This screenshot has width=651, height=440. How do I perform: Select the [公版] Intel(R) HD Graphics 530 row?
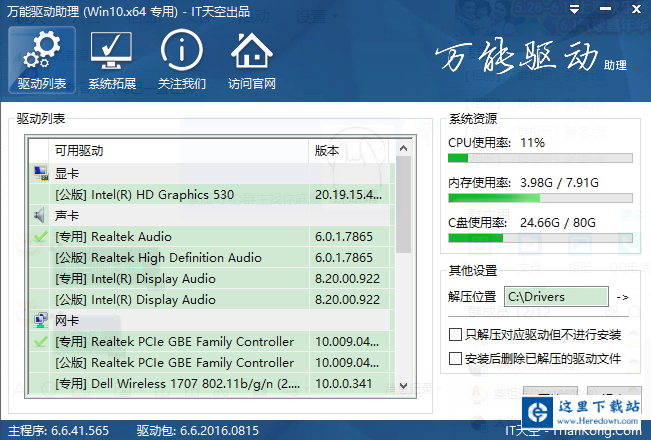coord(212,194)
